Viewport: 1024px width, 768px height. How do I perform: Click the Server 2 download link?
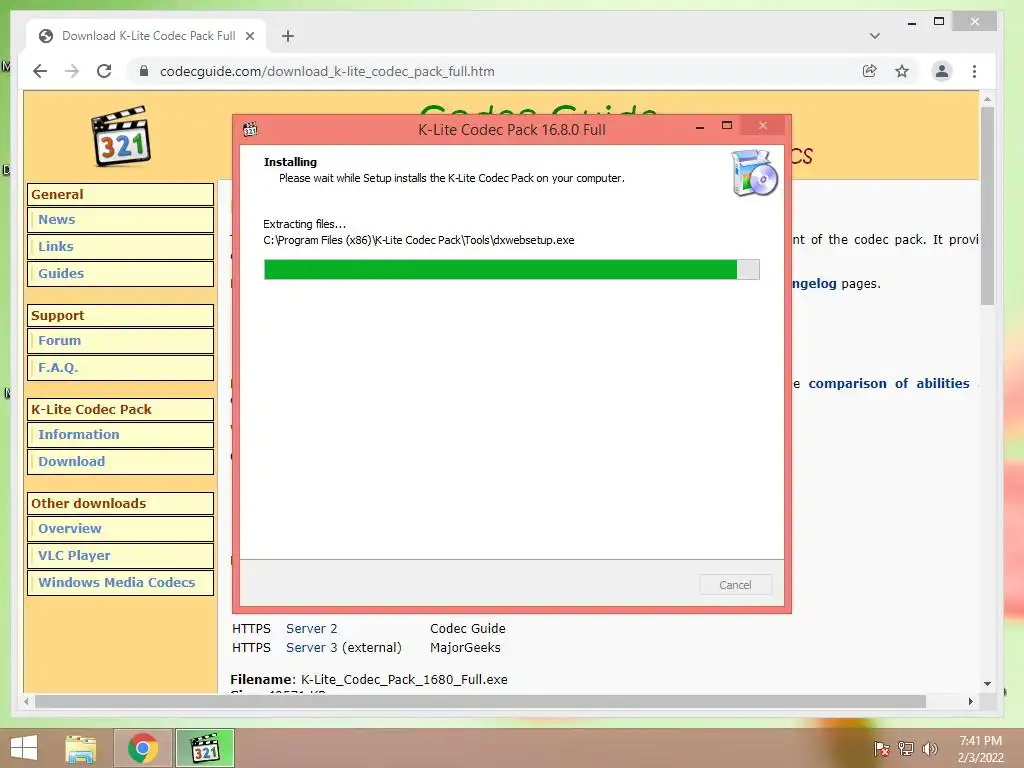pos(312,628)
